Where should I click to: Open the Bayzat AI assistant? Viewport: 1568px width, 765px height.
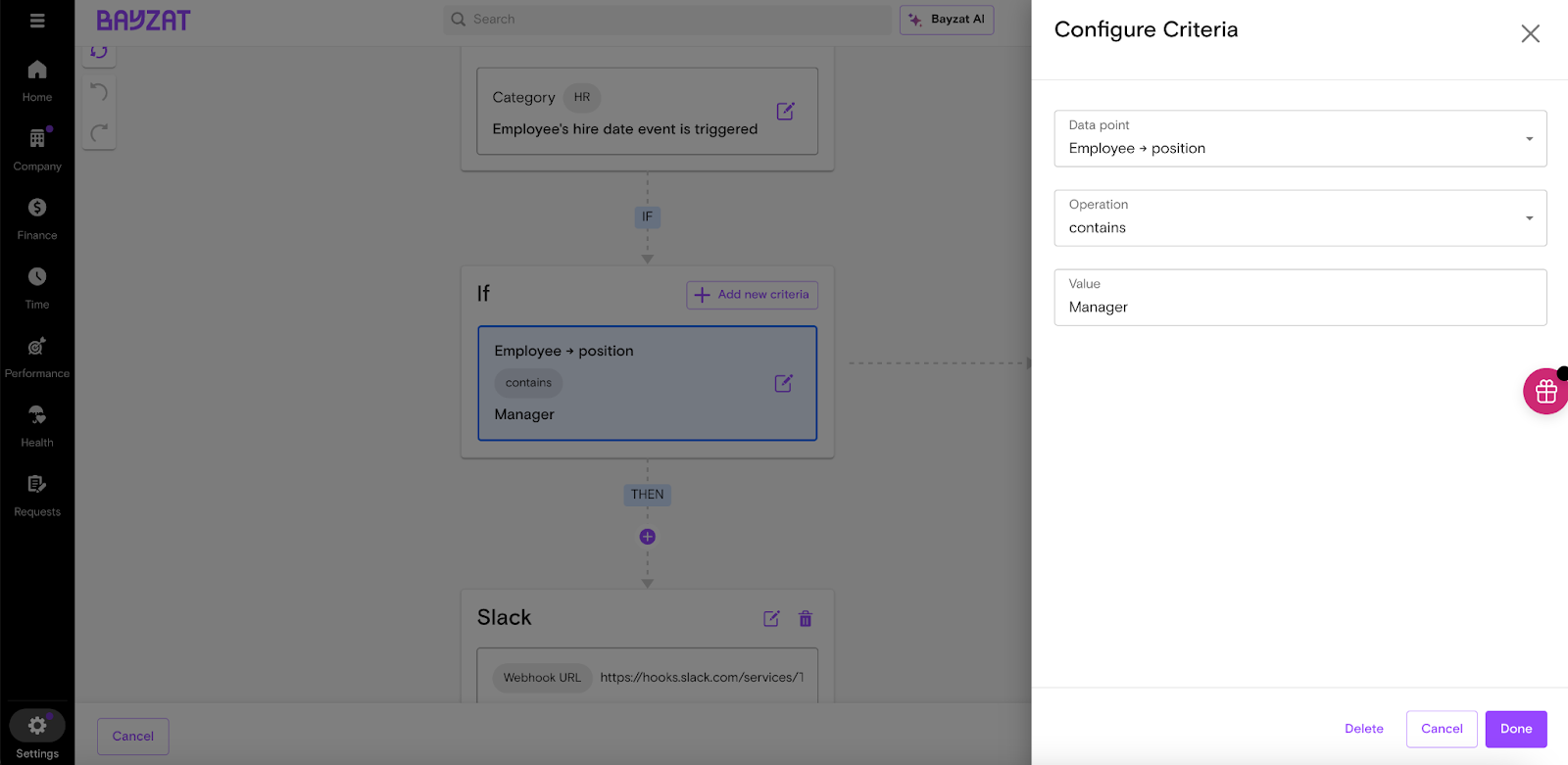(946, 20)
